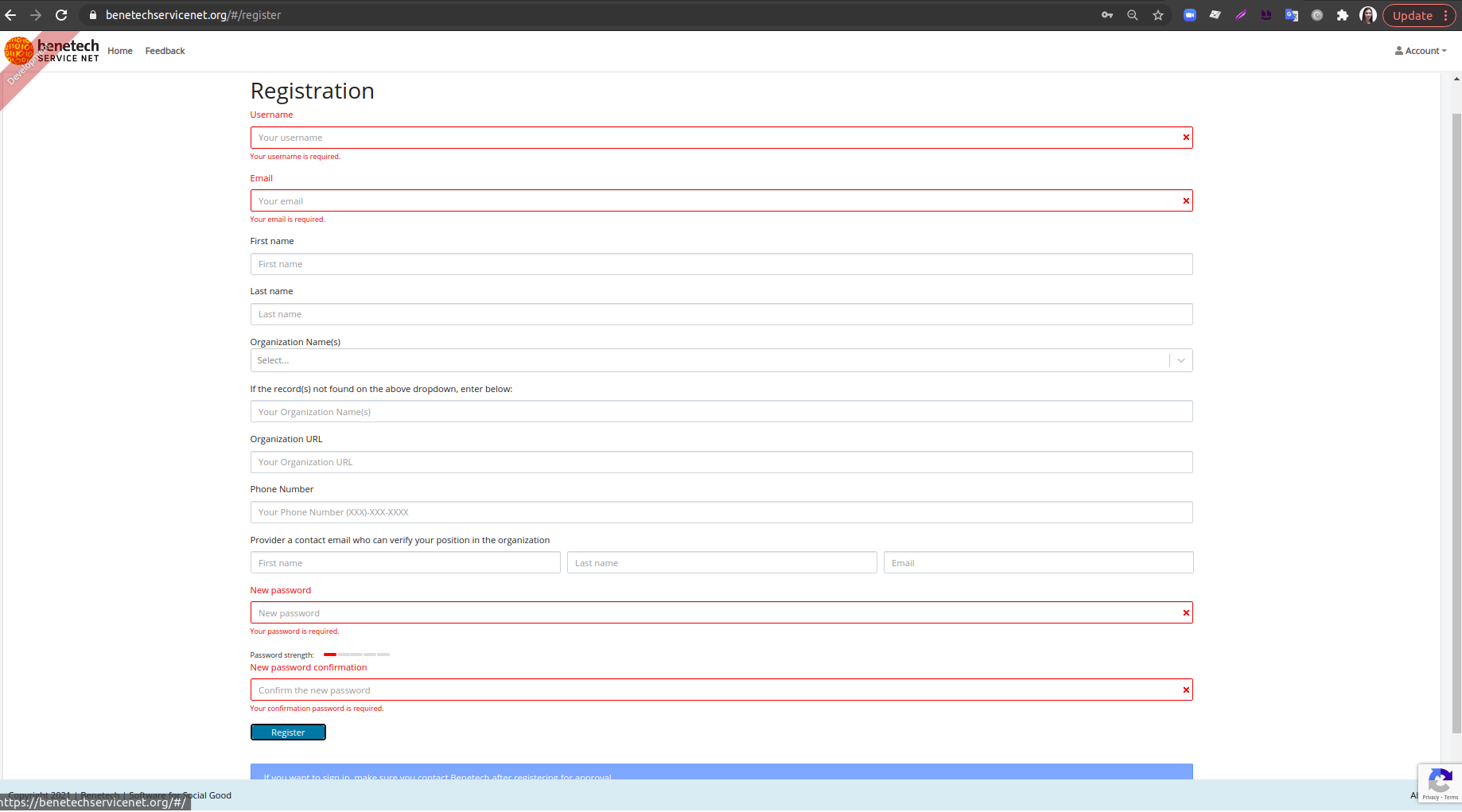Open the browser extensions puzzle piece

click(x=1343, y=14)
